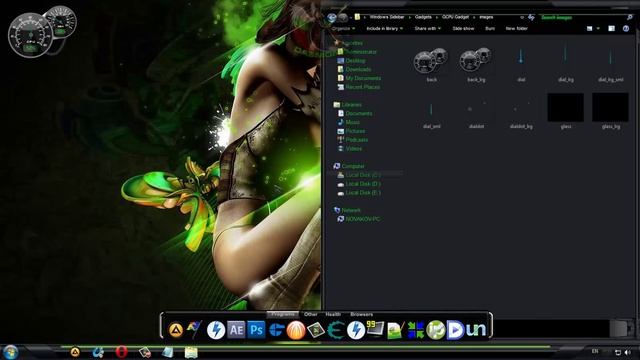Open Local Disk (E:) in the navigation pane
Screen dimensions: 640x360
pos(359,193)
